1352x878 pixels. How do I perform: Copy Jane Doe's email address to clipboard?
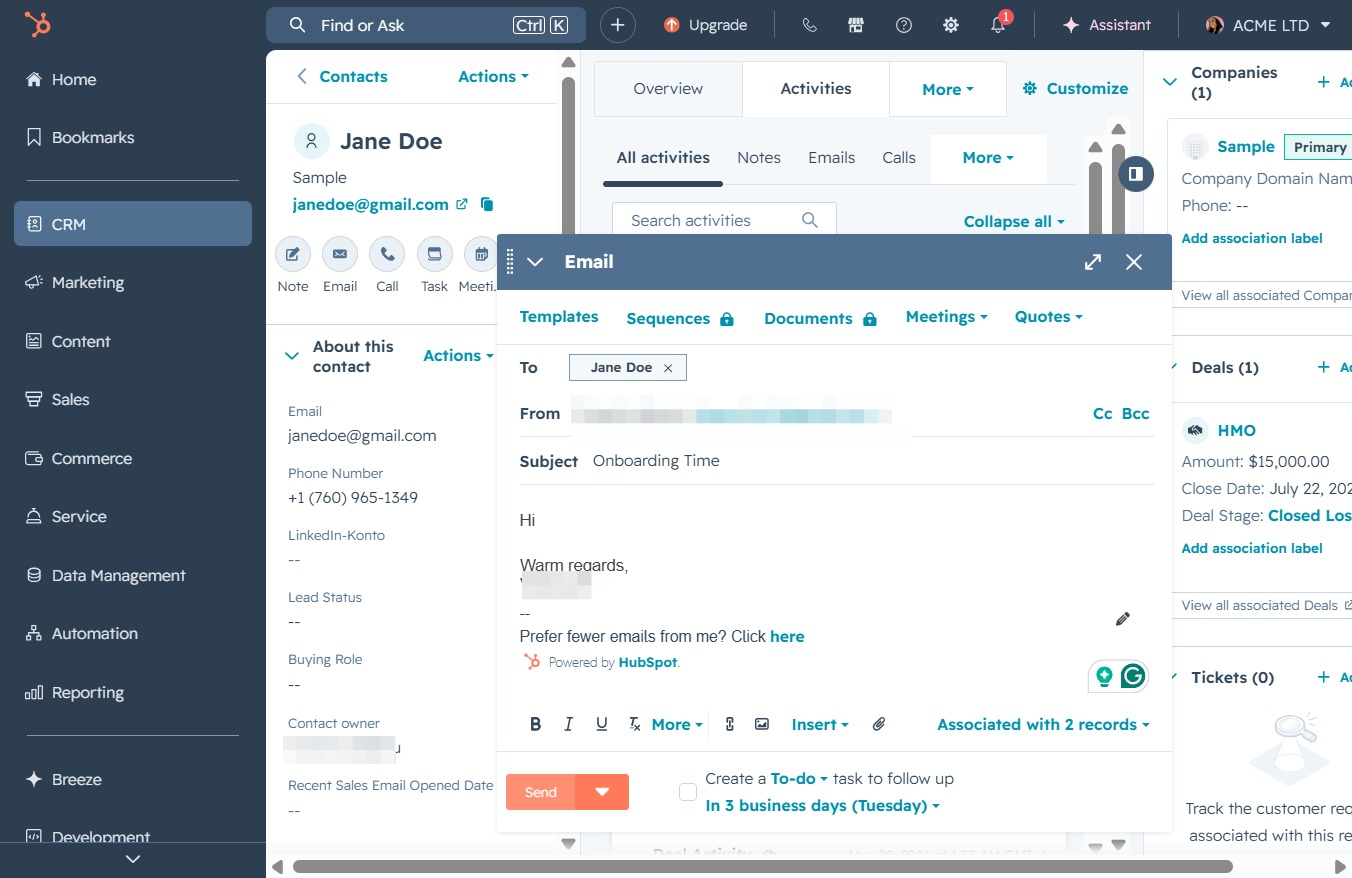click(x=487, y=204)
